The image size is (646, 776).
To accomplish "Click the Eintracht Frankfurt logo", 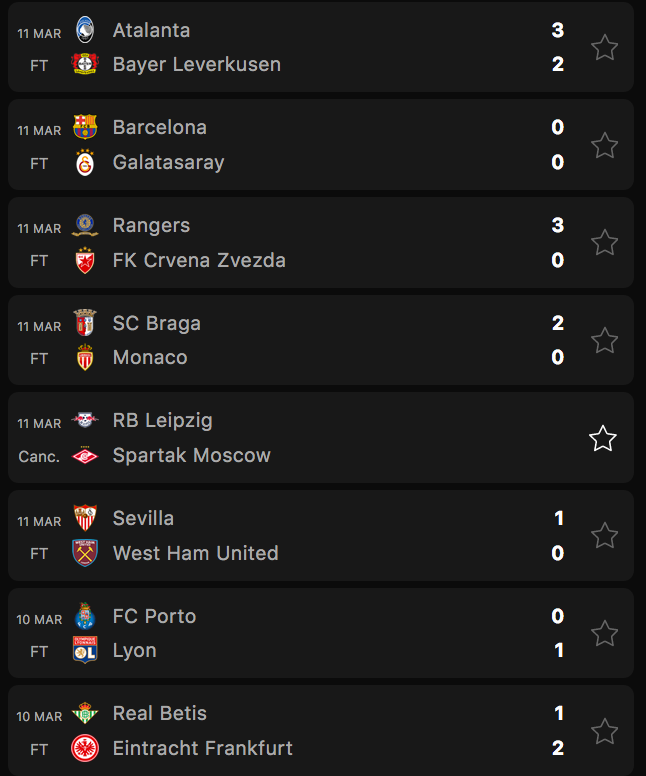I will (85, 748).
